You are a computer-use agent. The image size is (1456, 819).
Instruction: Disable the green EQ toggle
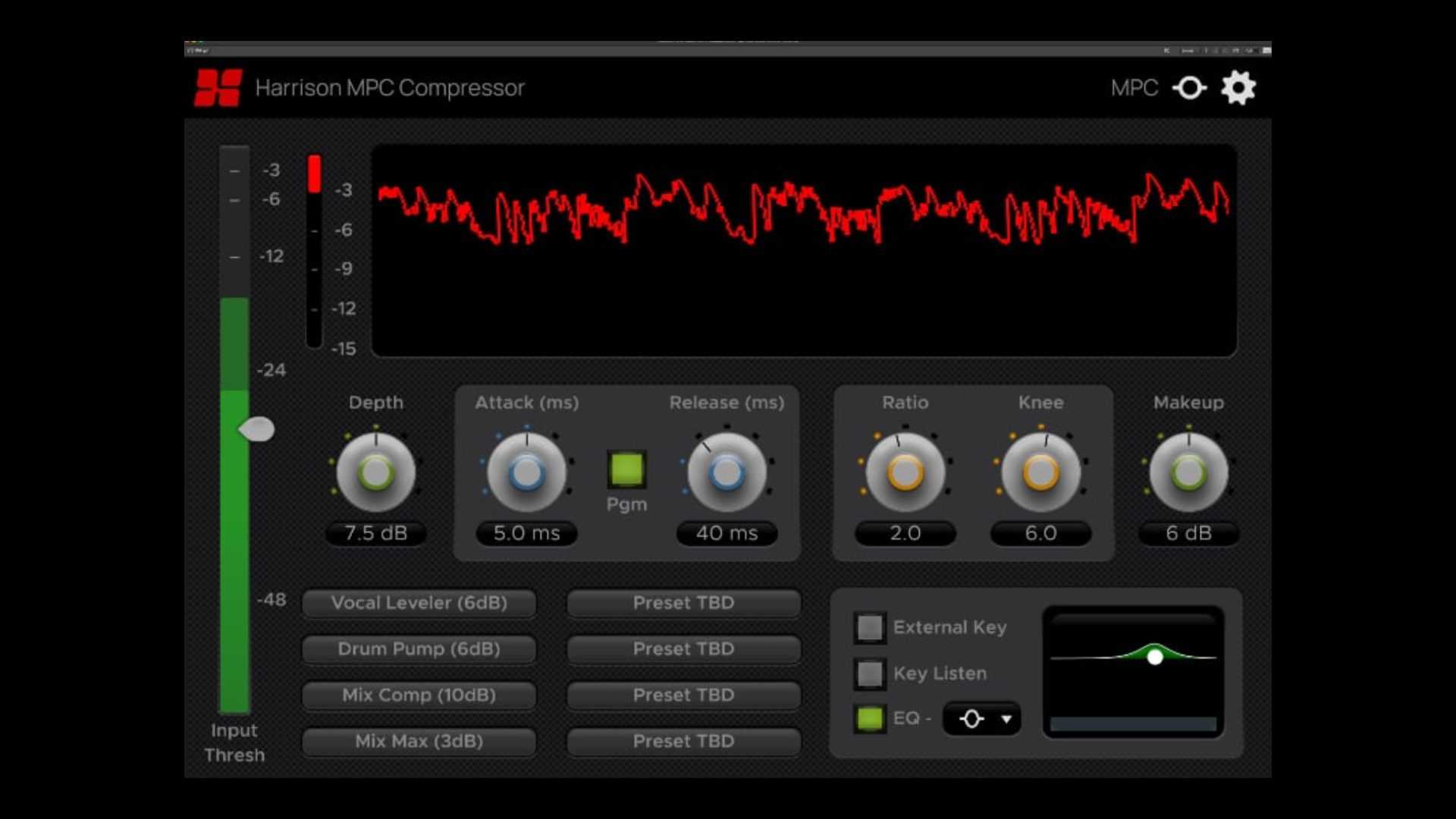(869, 719)
